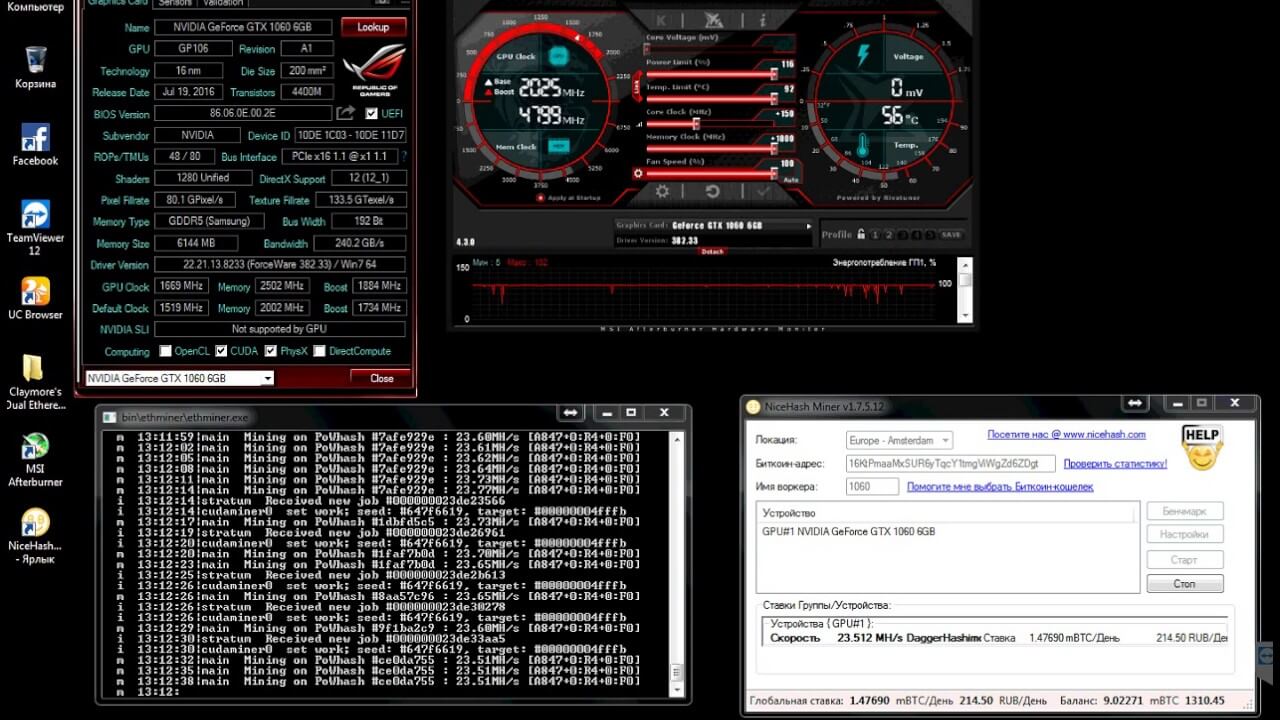The width and height of the screenshot is (1280, 720).
Task: Open the Claymore's Dual Ethereum desktop folder
Action: coord(35,368)
